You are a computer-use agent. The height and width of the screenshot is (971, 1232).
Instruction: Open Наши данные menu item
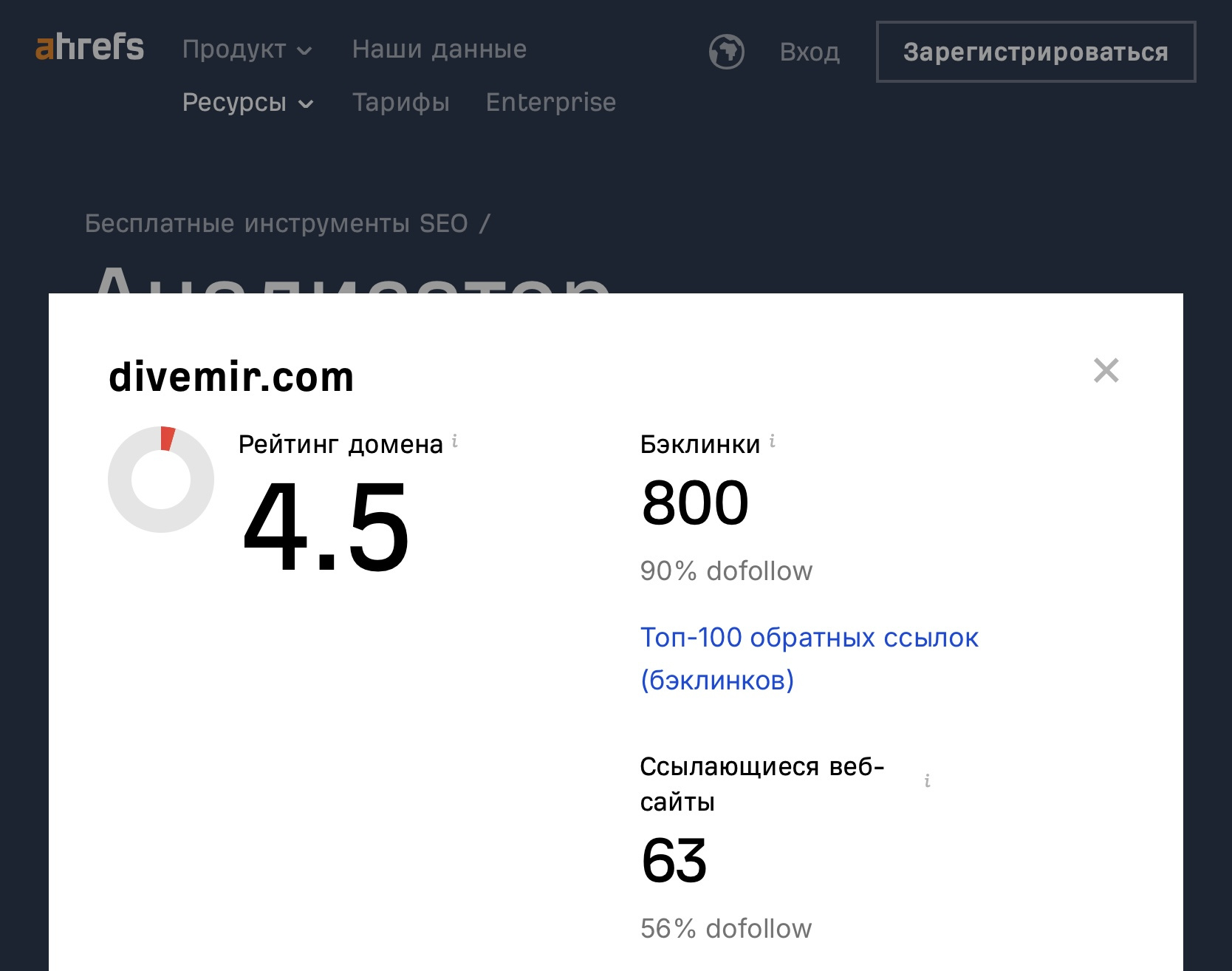click(439, 49)
